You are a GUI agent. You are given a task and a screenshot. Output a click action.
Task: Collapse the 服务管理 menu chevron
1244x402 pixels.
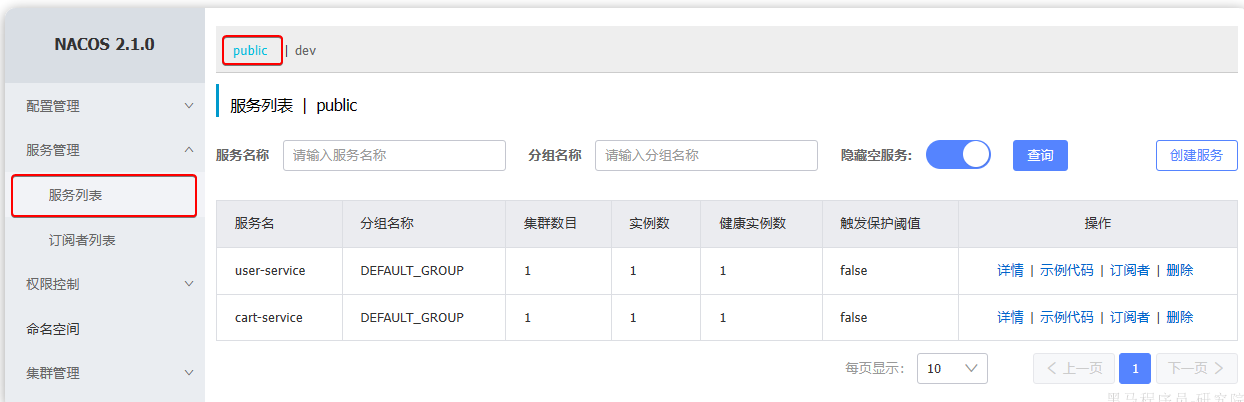coord(189,150)
